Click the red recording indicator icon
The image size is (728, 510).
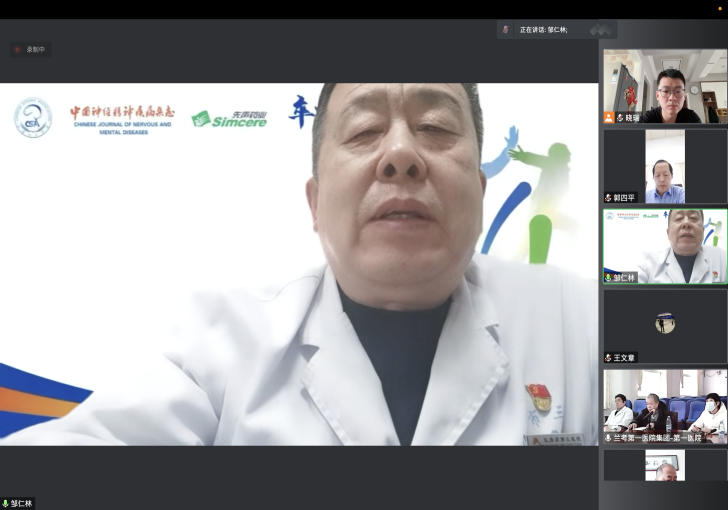click(x=18, y=49)
